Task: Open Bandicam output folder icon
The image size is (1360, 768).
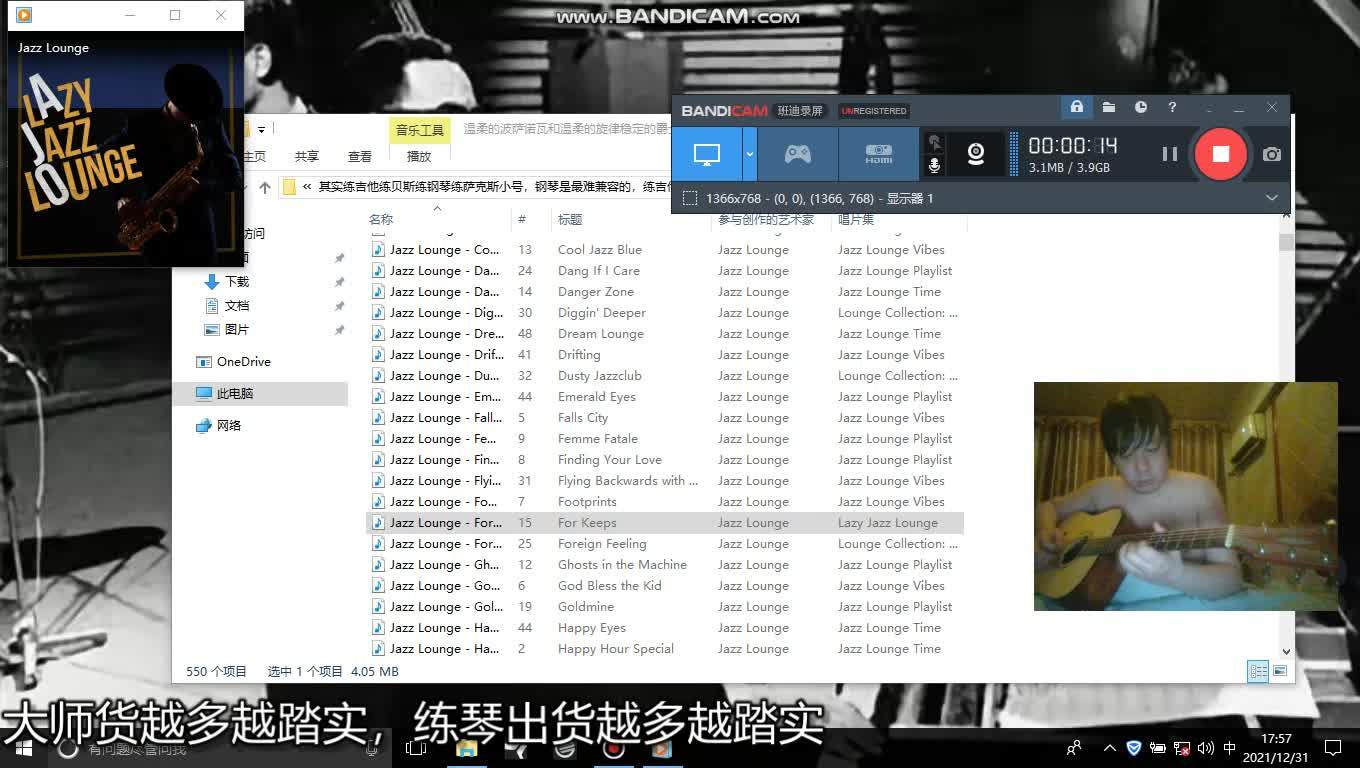Action: pos(1108,107)
